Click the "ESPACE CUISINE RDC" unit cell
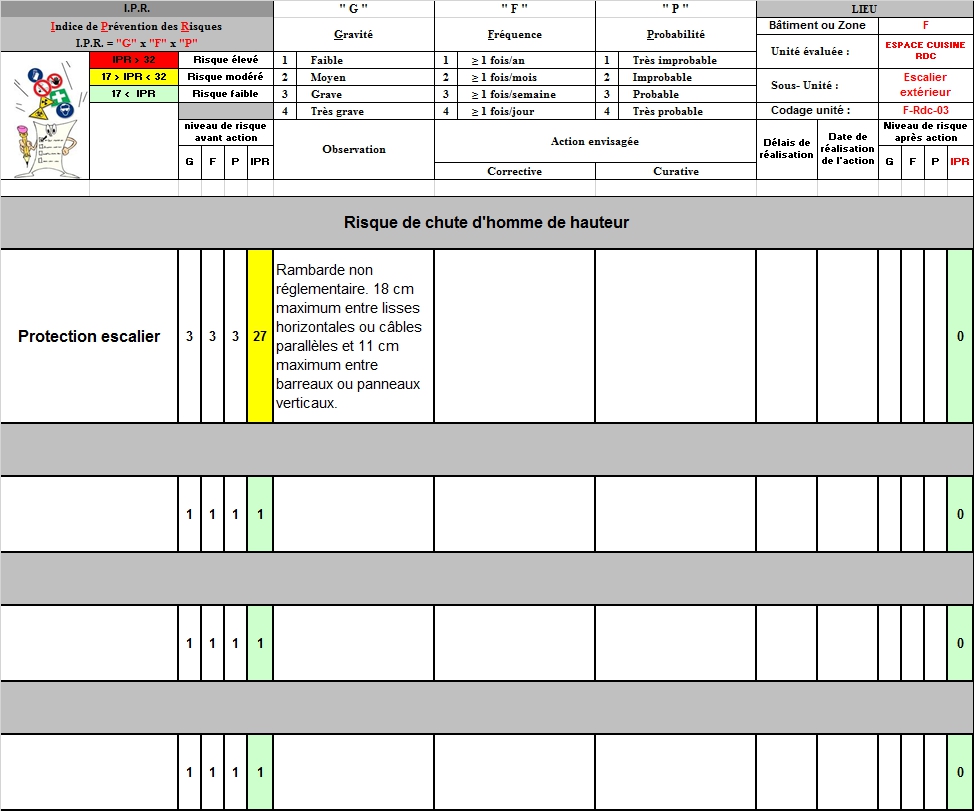 925,51
